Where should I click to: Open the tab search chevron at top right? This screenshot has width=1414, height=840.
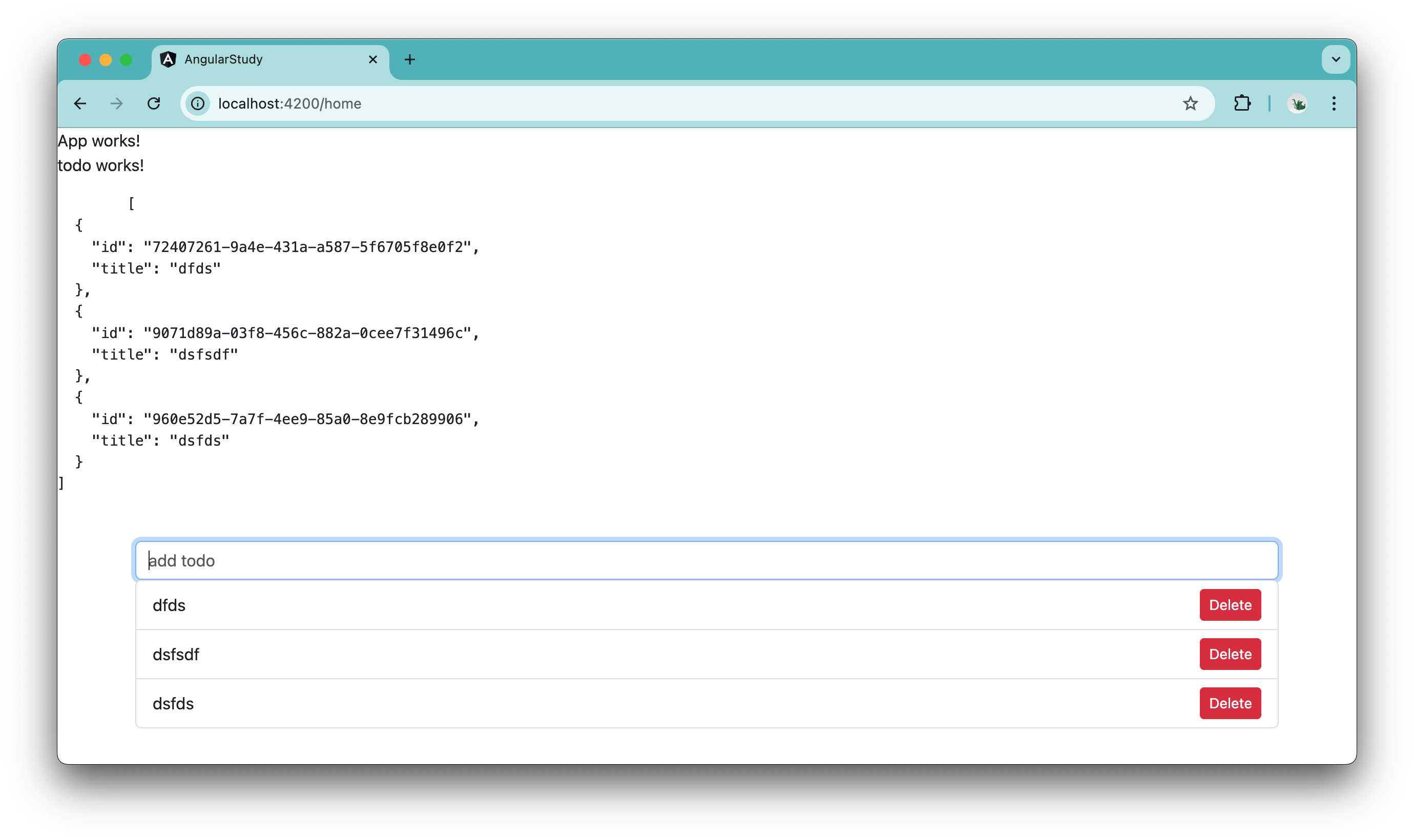coord(1336,59)
